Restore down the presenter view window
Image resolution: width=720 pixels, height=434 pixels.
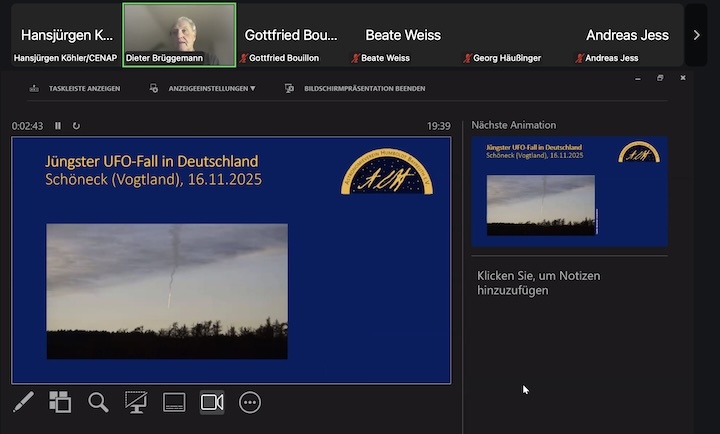point(660,78)
